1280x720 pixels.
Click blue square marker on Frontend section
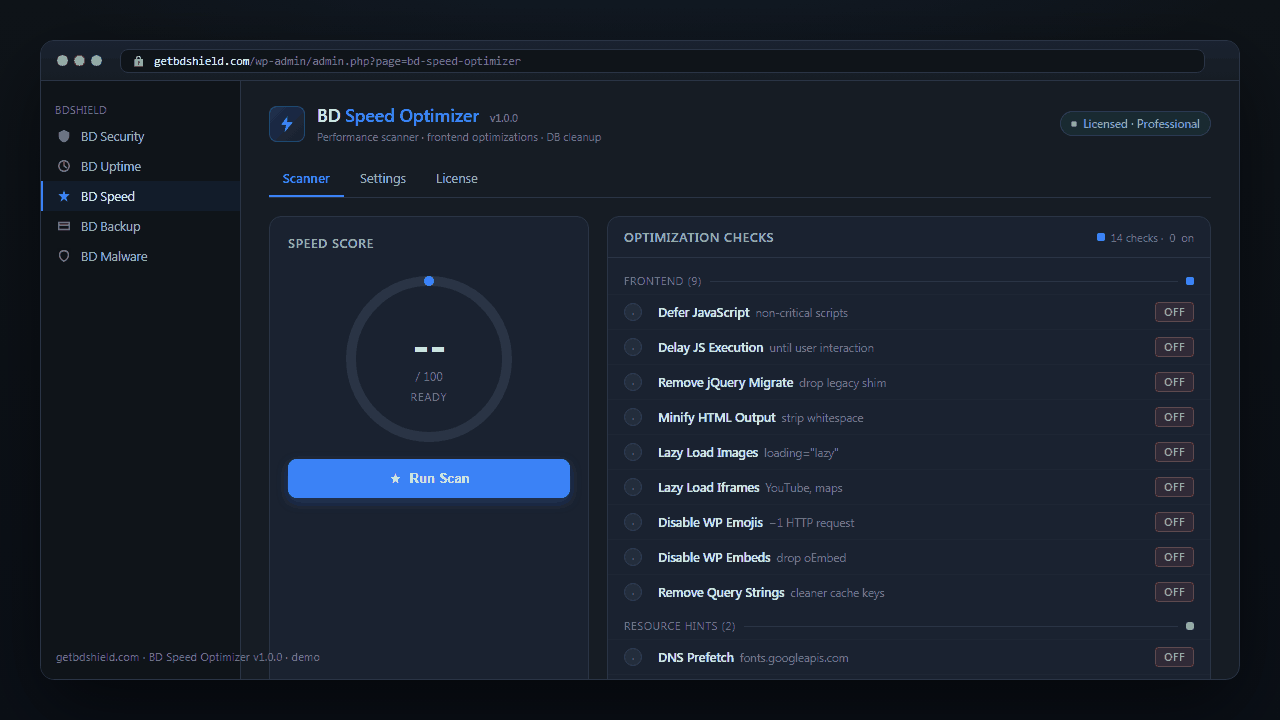(x=1190, y=281)
